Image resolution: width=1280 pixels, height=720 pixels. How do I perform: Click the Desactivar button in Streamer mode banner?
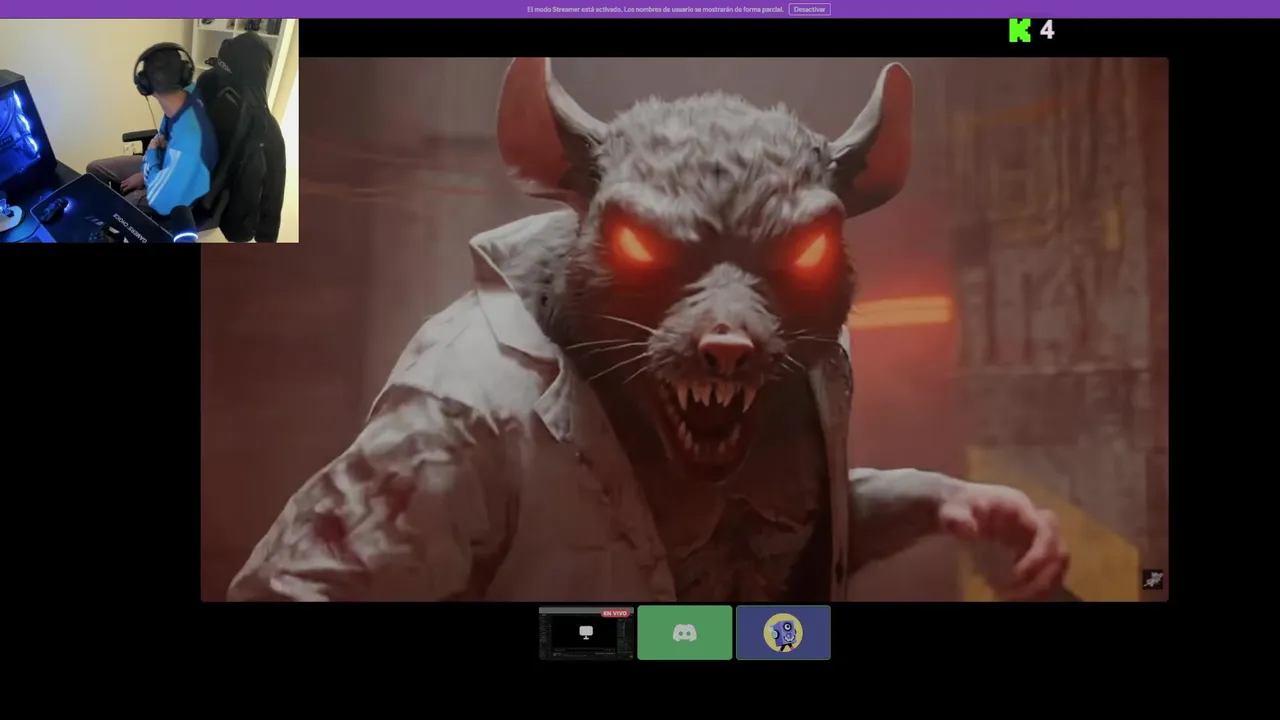(x=809, y=9)
